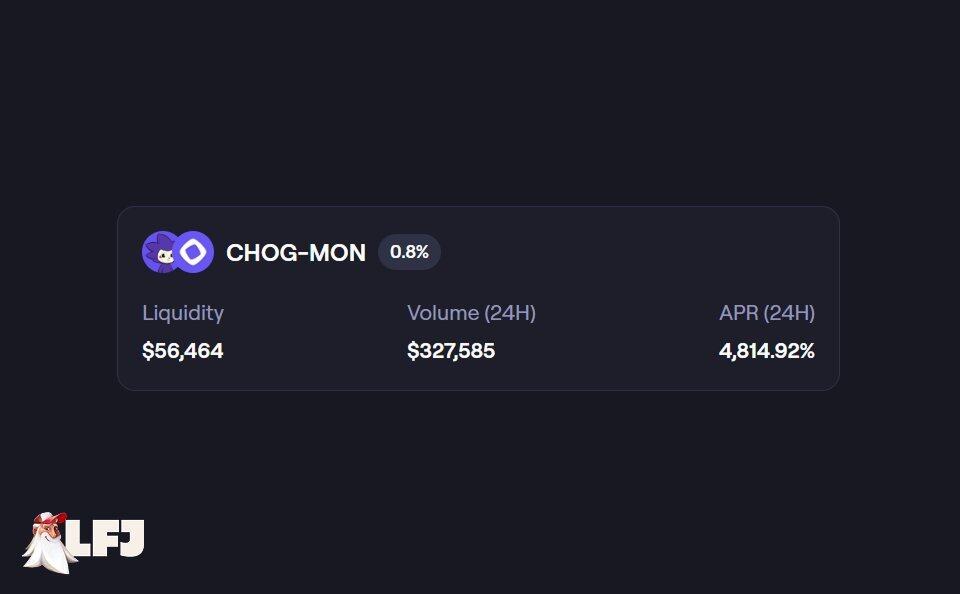Click the 0.8% fee badge
The width and height of the screenshot is (960, 594).
click(409, 252)
